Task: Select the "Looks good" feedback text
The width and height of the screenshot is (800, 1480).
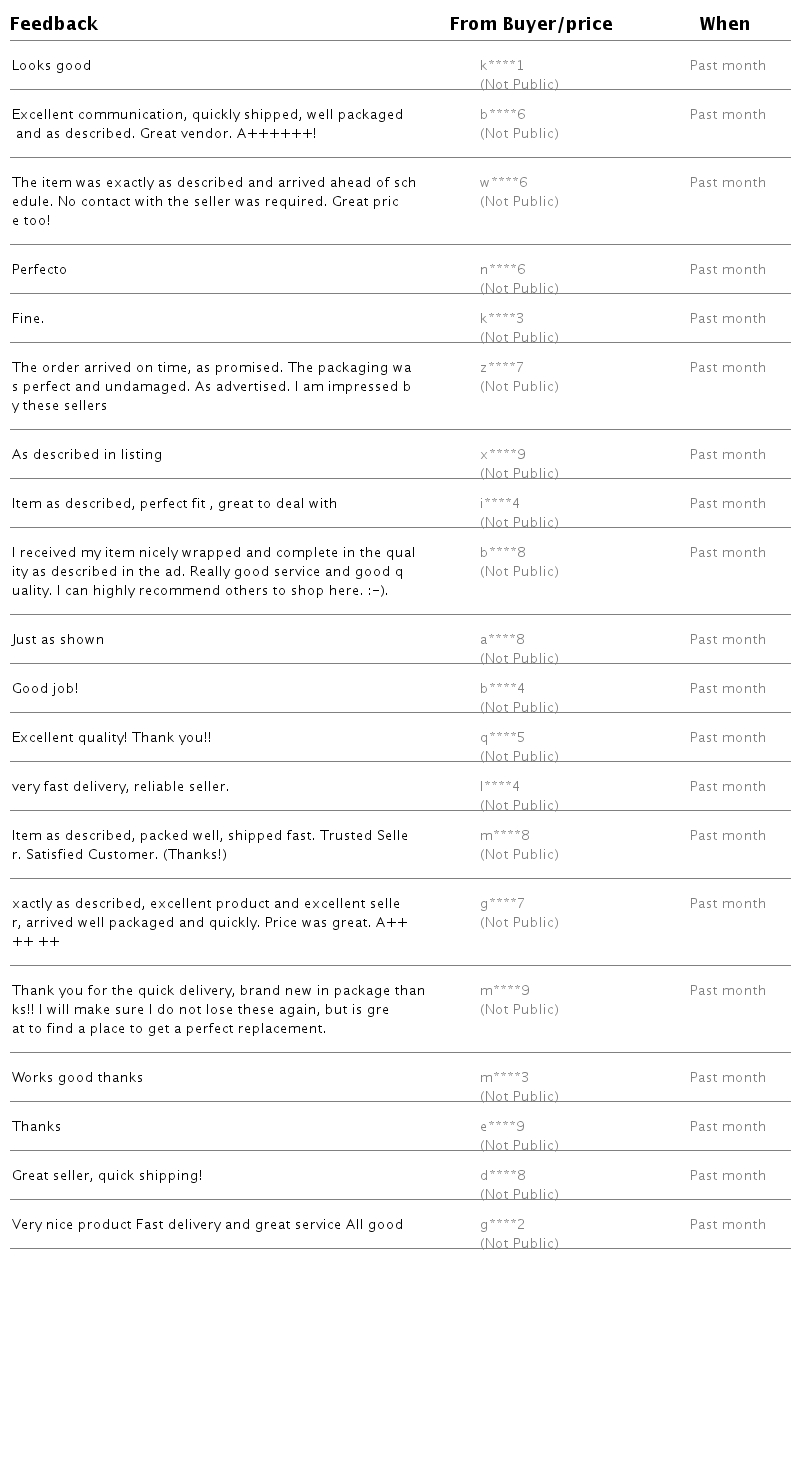Action: coord(52,66)
